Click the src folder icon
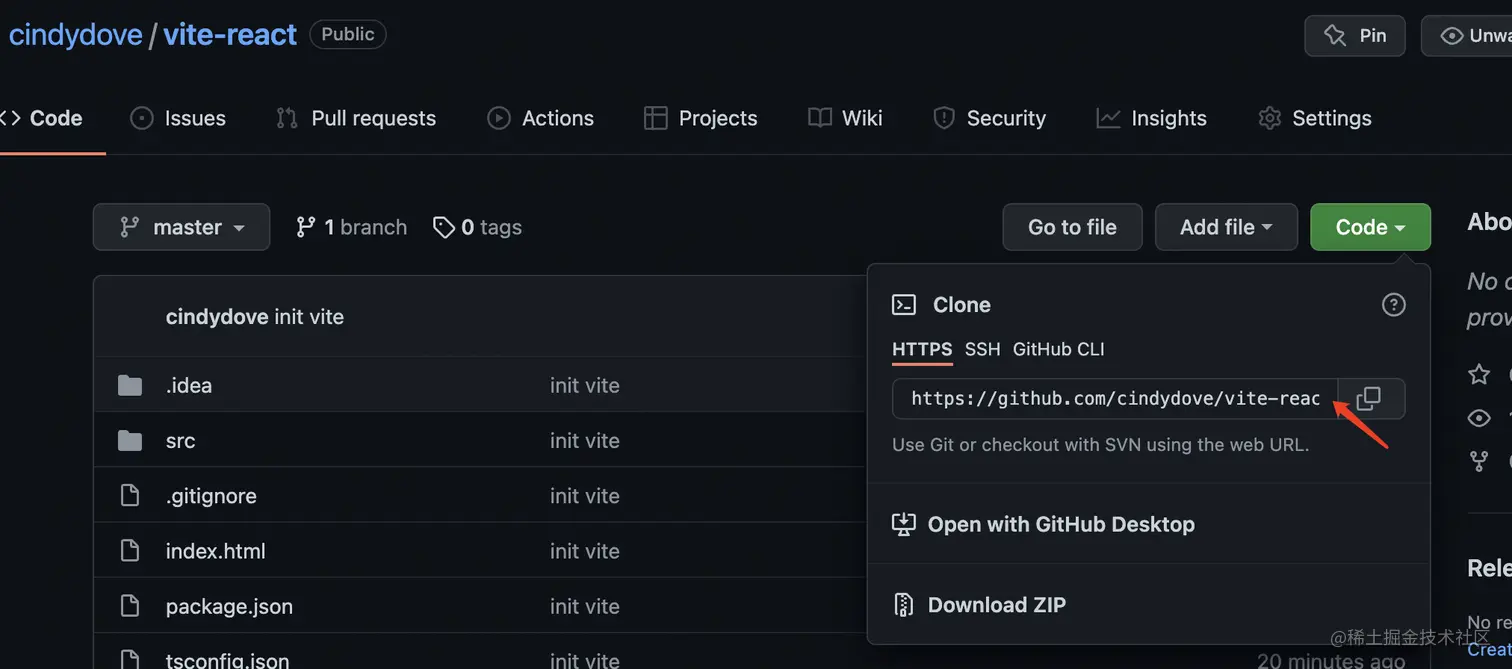 coord(130,441)
